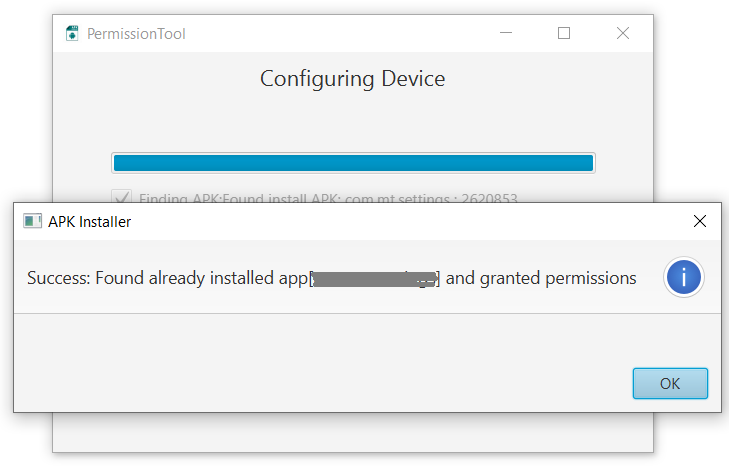
Task: Click the APK Installer dialog title icon
Action: (x=32, y=221)
